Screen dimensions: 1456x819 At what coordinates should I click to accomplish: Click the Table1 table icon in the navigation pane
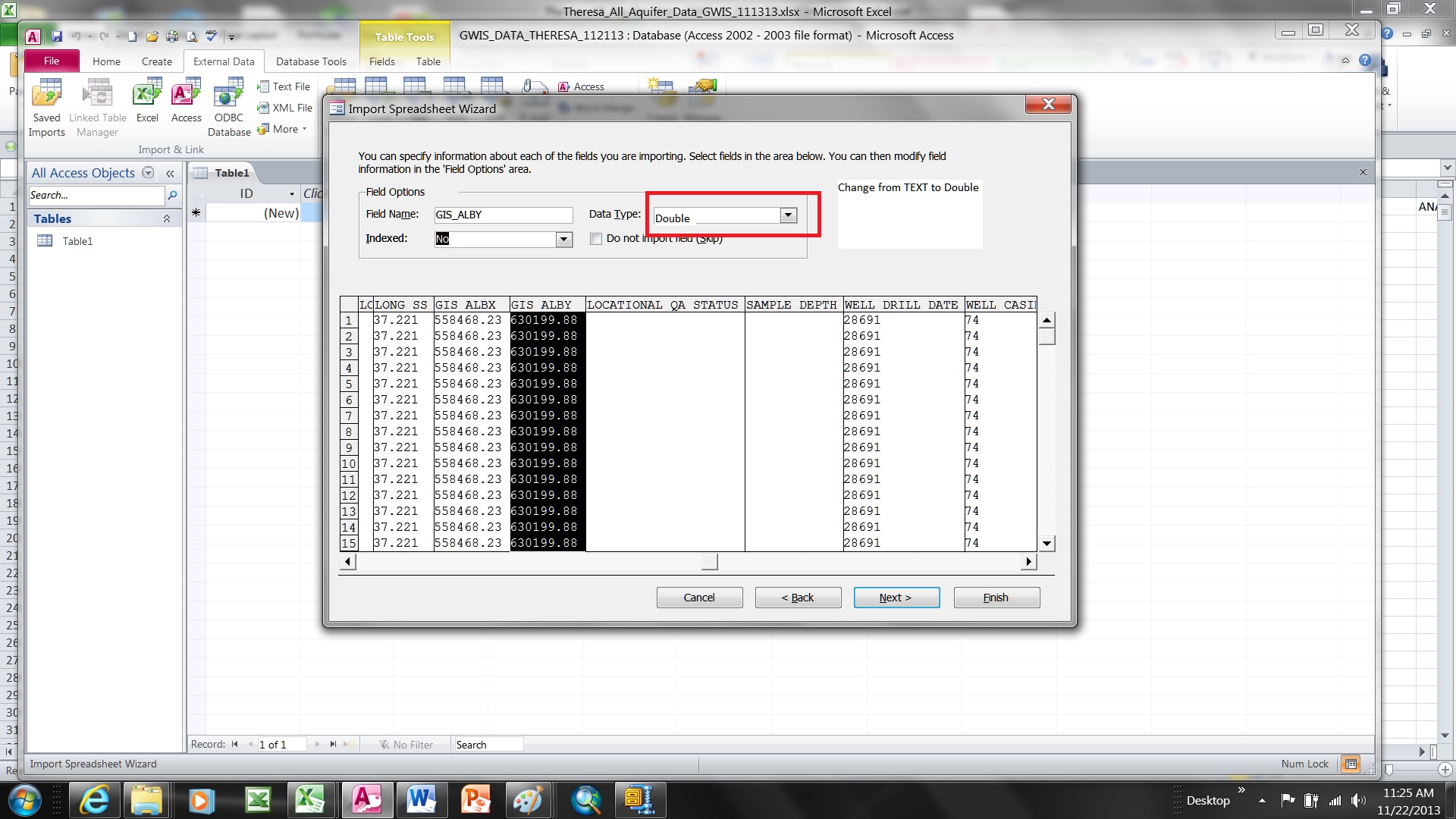45,241
